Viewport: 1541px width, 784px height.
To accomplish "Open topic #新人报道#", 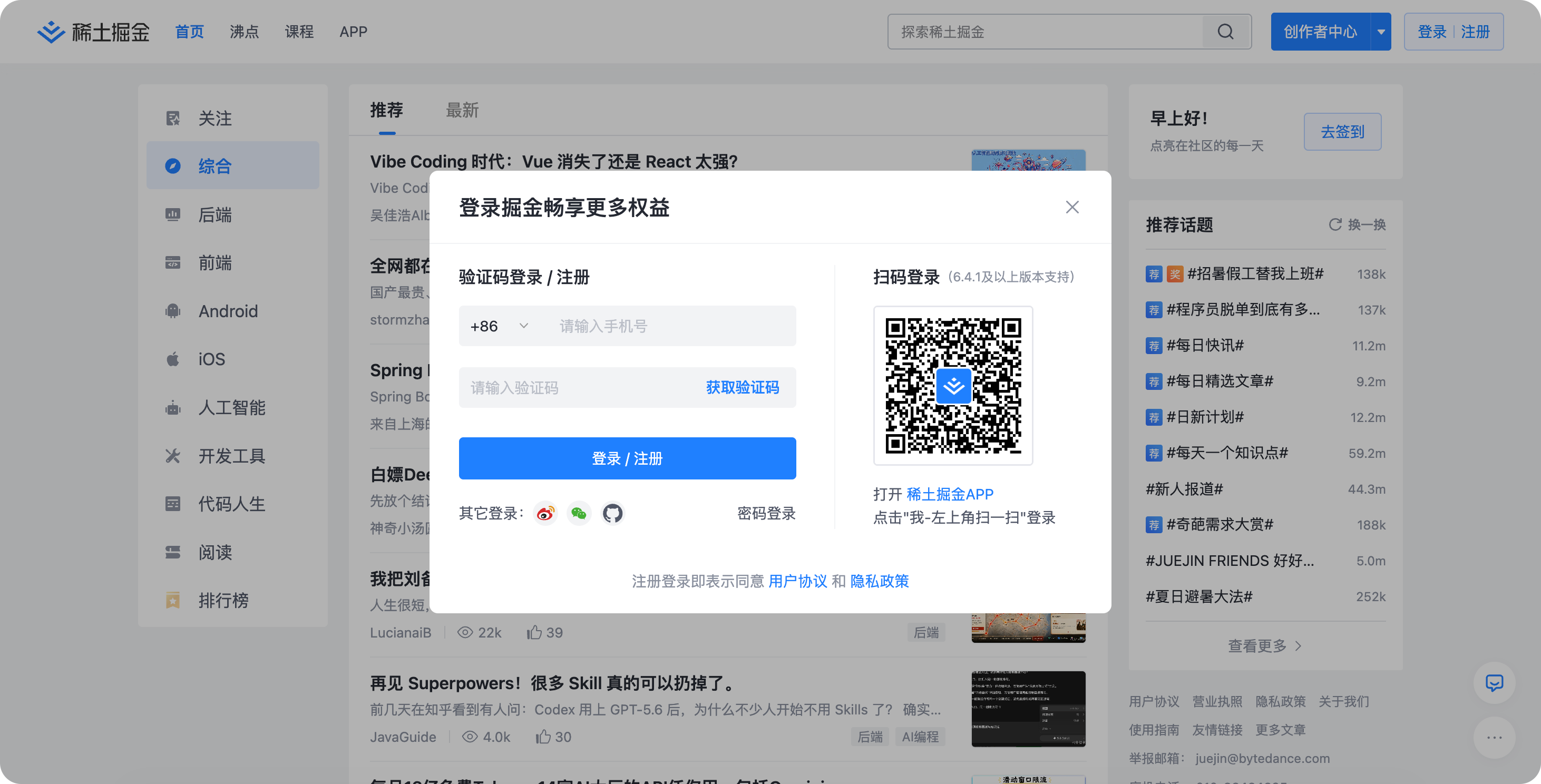I will coord(1184,488).
